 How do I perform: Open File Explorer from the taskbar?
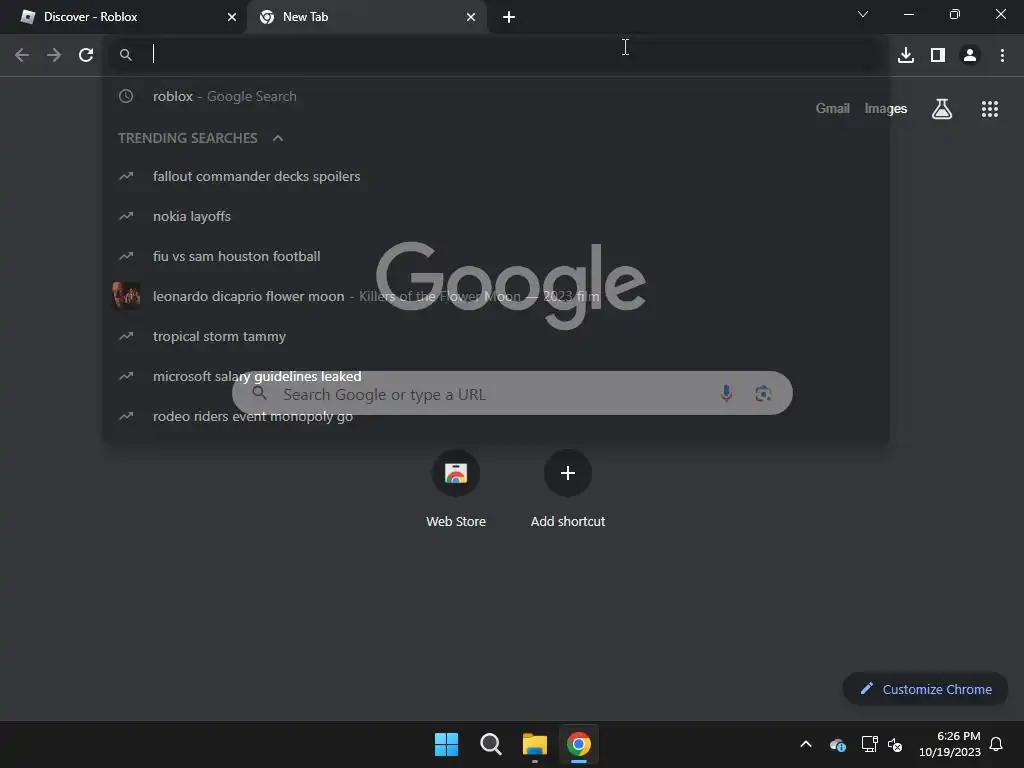click(534, 744)
